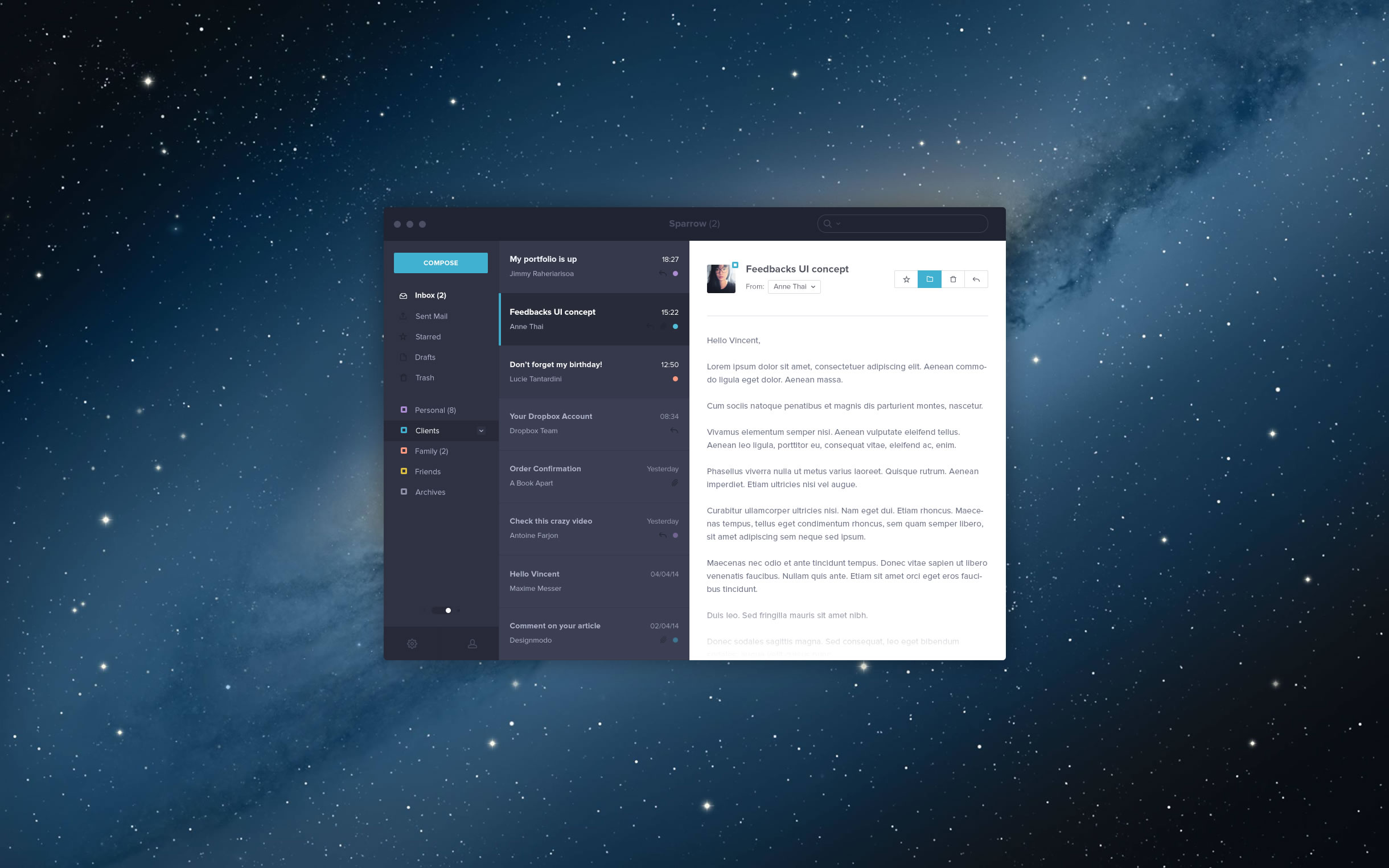The image size is (1389, 868).
Task: Toggle unread indicator on Feedbacks email
Action: click(677, 327)
